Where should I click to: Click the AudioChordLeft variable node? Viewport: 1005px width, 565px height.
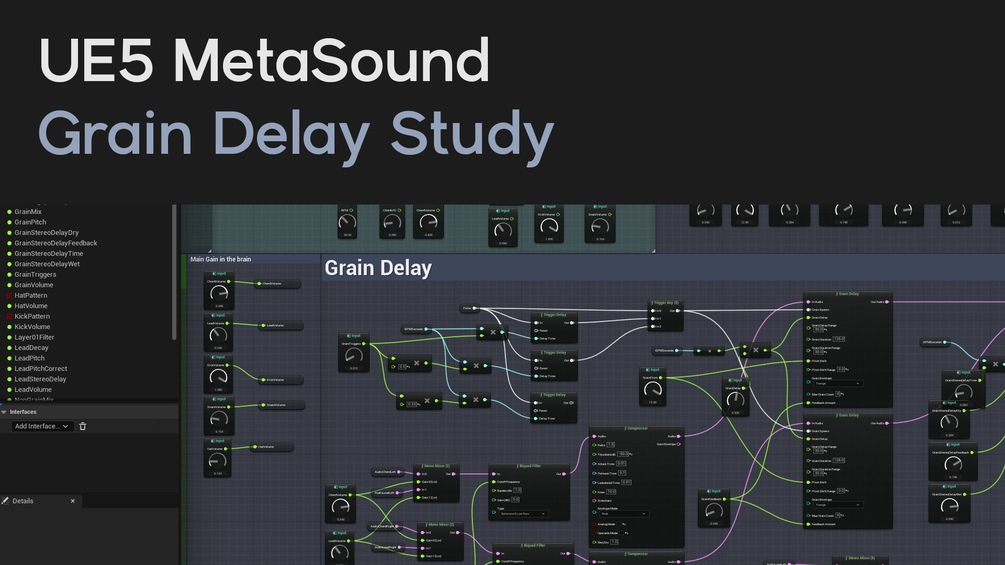point(386,472)
